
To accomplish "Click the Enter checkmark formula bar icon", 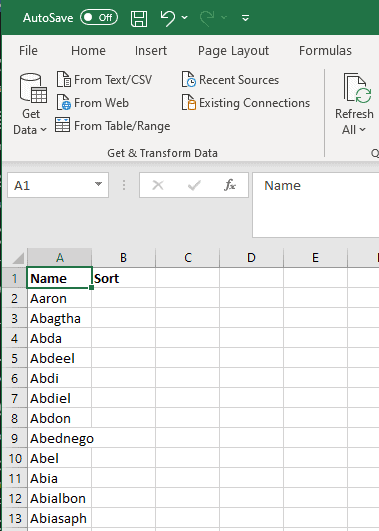I will (194, 185).
